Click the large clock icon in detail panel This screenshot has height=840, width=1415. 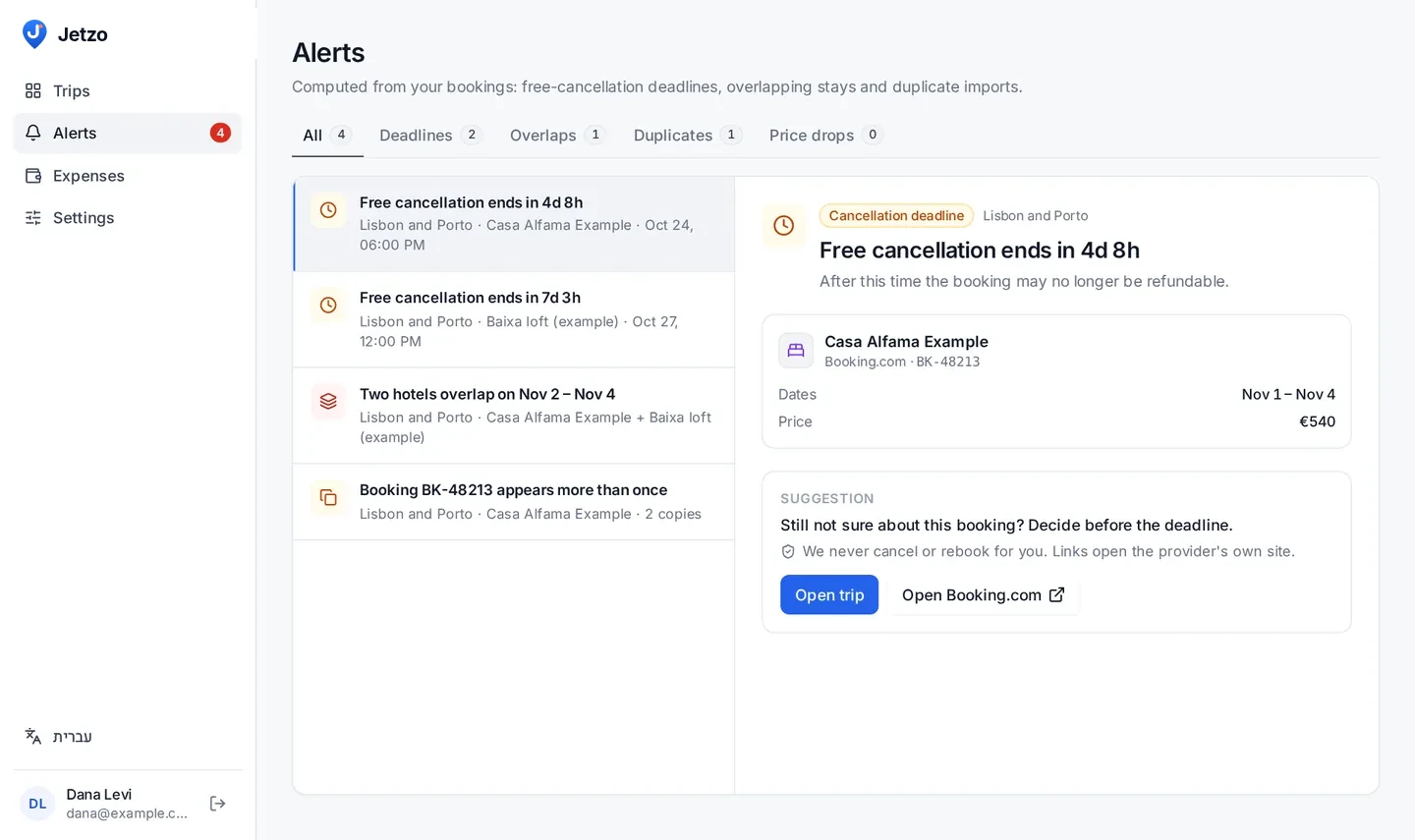click(784, 226)
